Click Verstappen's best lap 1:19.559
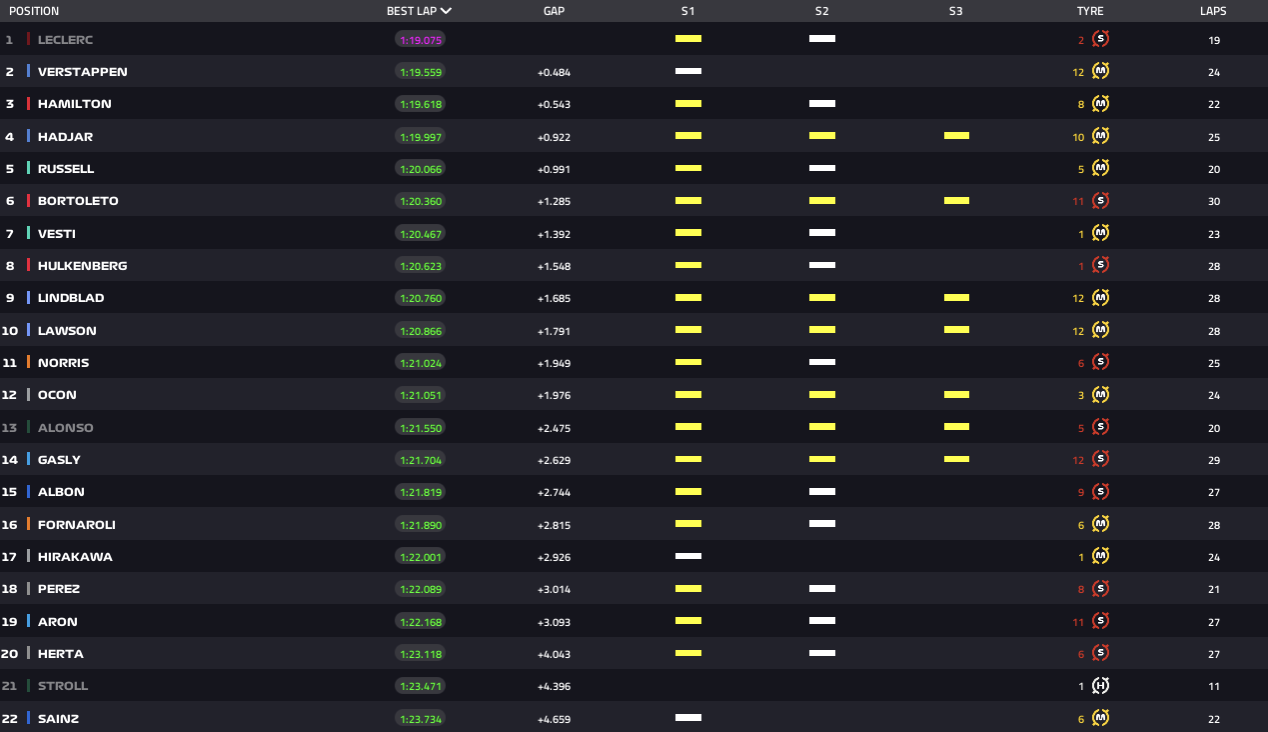 click(x=420, y=72)
